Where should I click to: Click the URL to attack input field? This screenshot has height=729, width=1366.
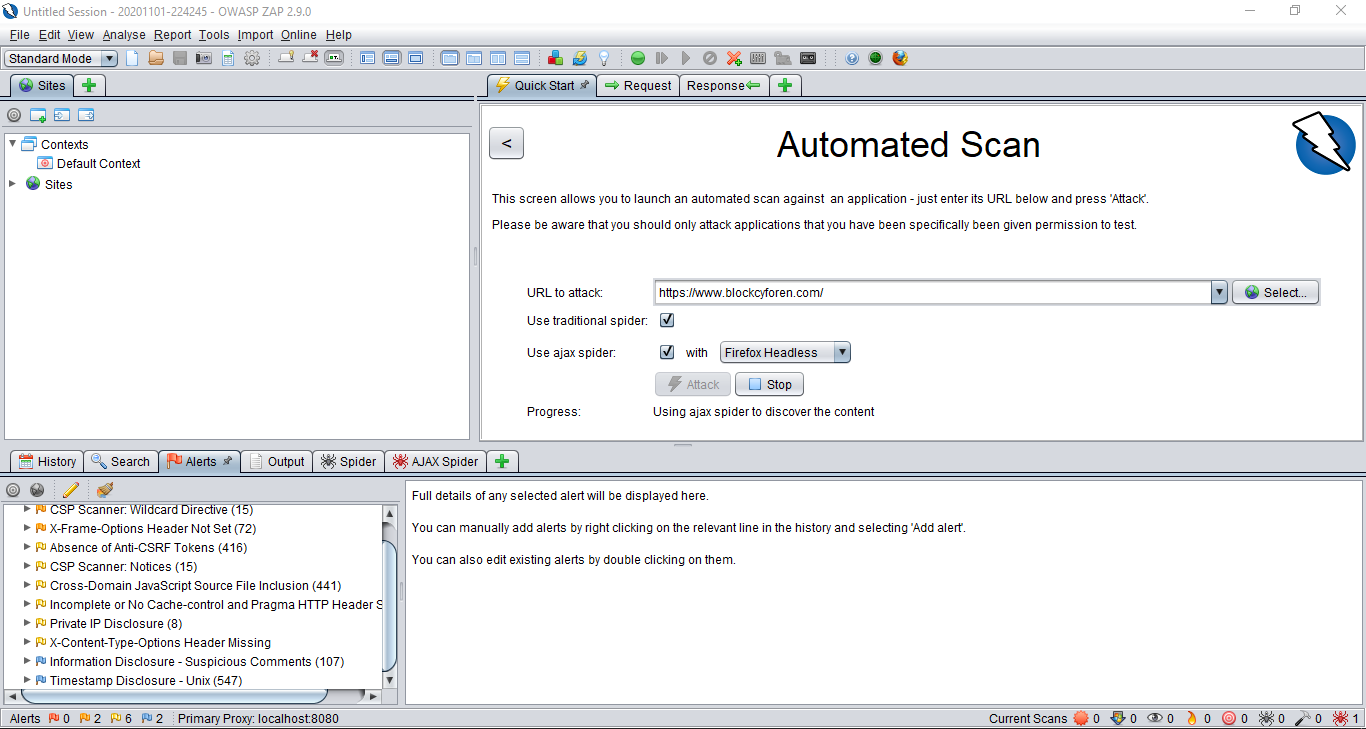click(932, 292)
